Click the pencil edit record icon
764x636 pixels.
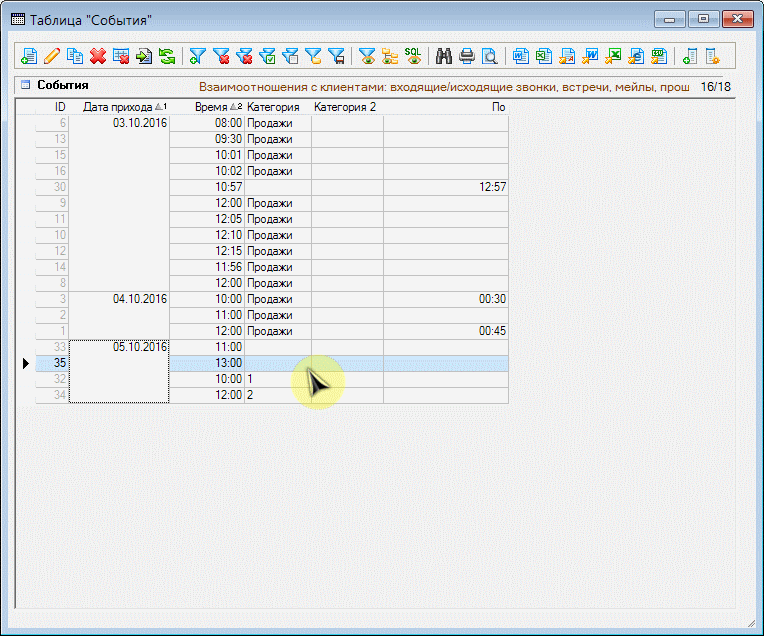[52, 56]
